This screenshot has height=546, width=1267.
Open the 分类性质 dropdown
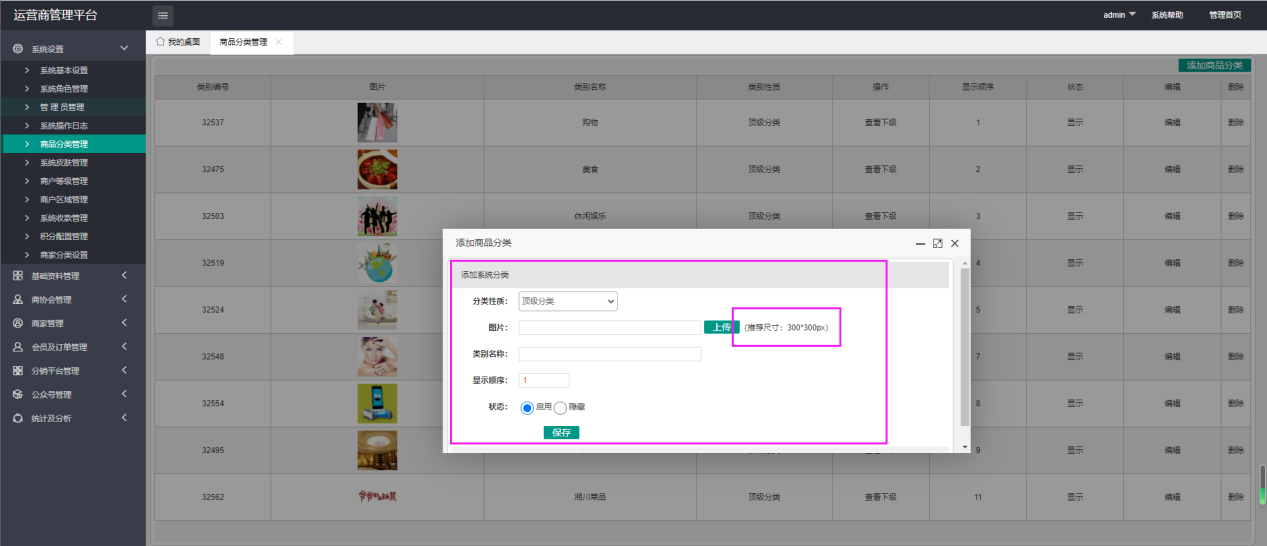[x=567, y=301]
